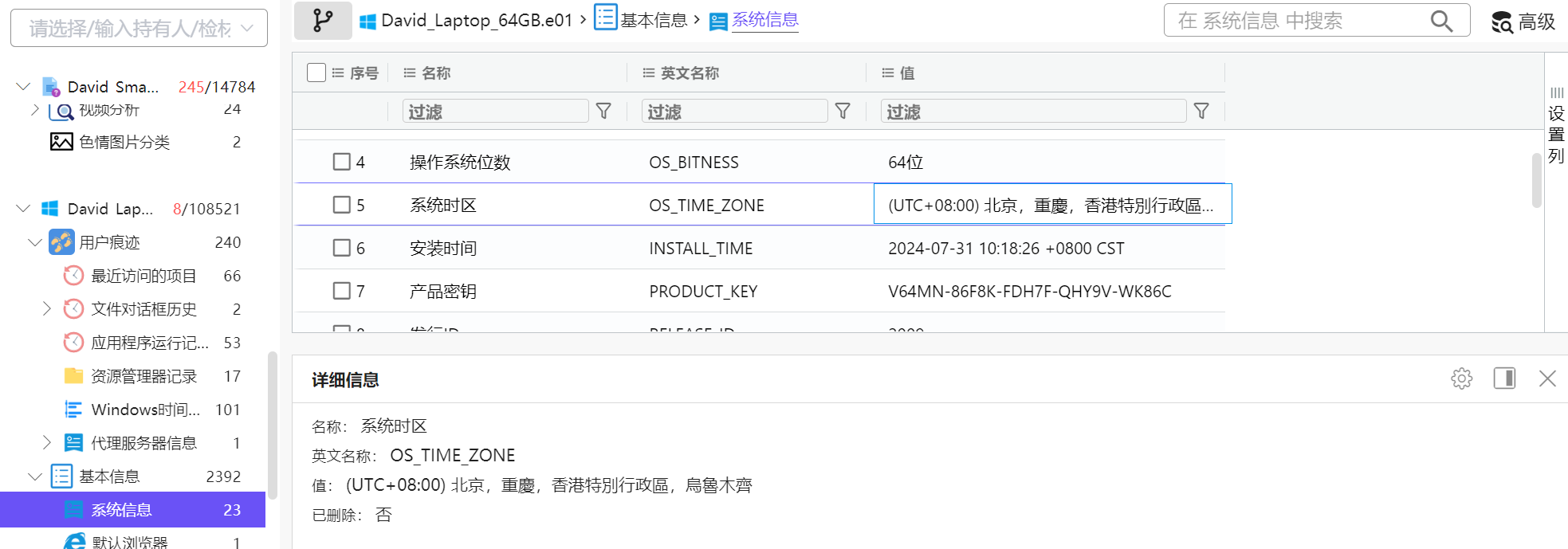
Task: Go to 基本信息 in breadcrumb
Action: pyautogui.click(x=654, y=21)
